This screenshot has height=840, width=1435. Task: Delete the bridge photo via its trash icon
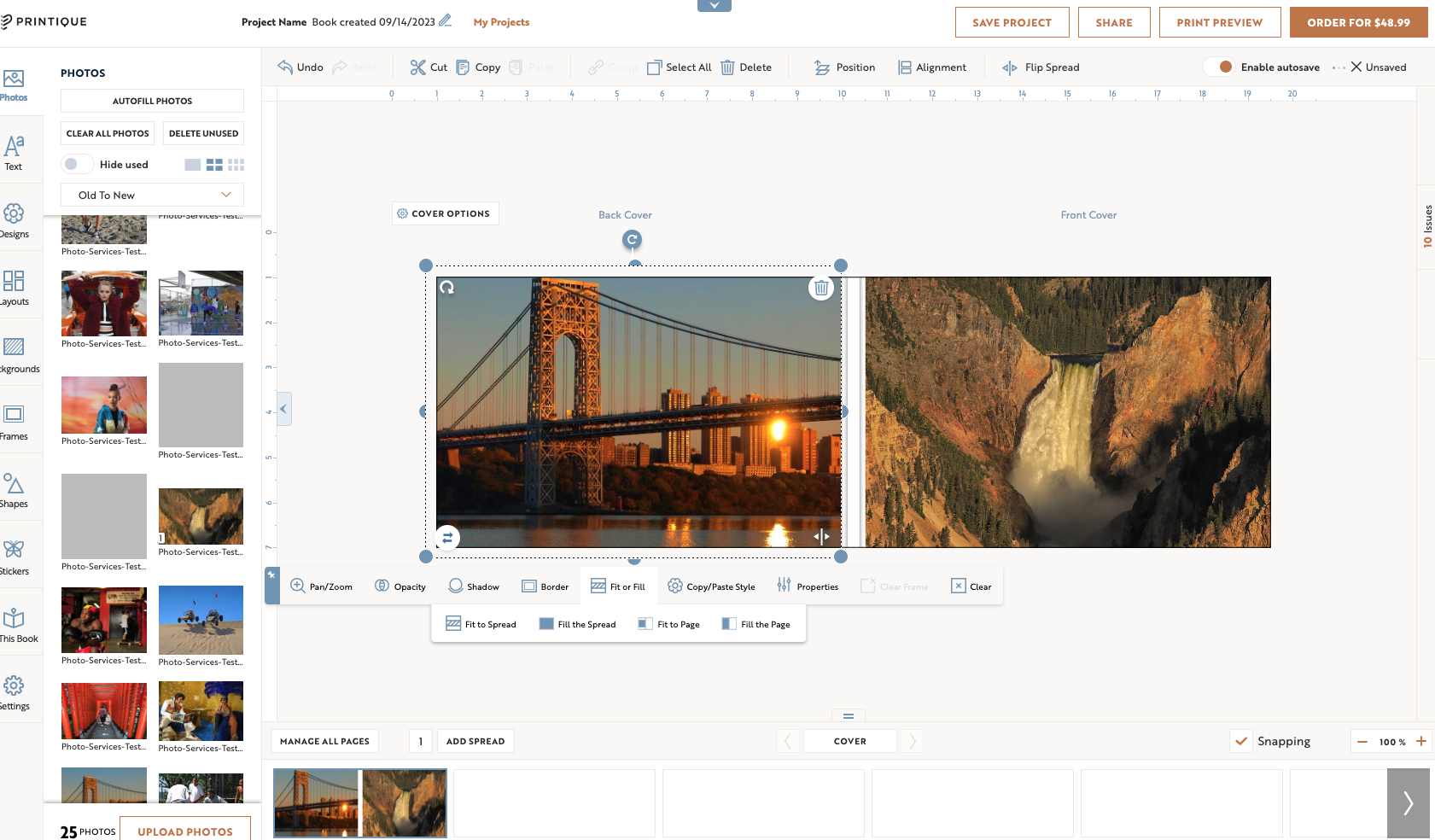(x=820, y=288)
